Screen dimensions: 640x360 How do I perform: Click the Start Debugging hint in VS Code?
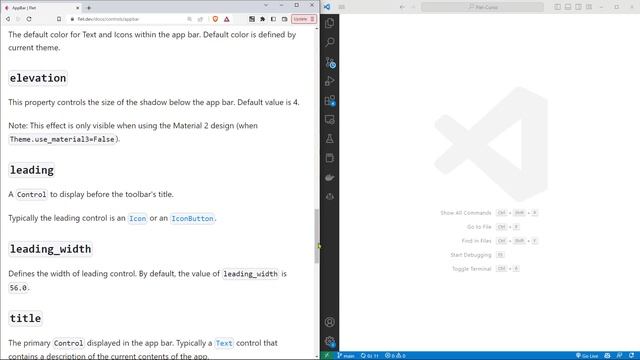[471, 255]
